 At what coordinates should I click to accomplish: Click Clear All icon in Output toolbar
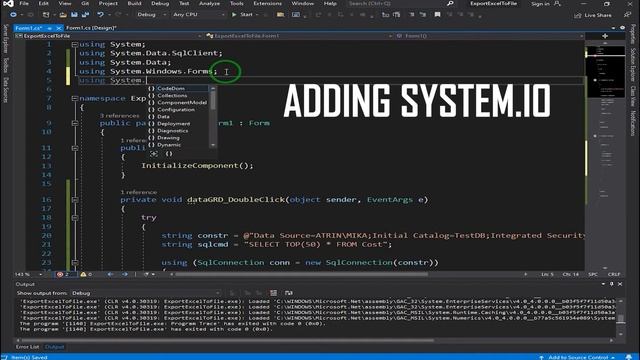coord(273,293)
